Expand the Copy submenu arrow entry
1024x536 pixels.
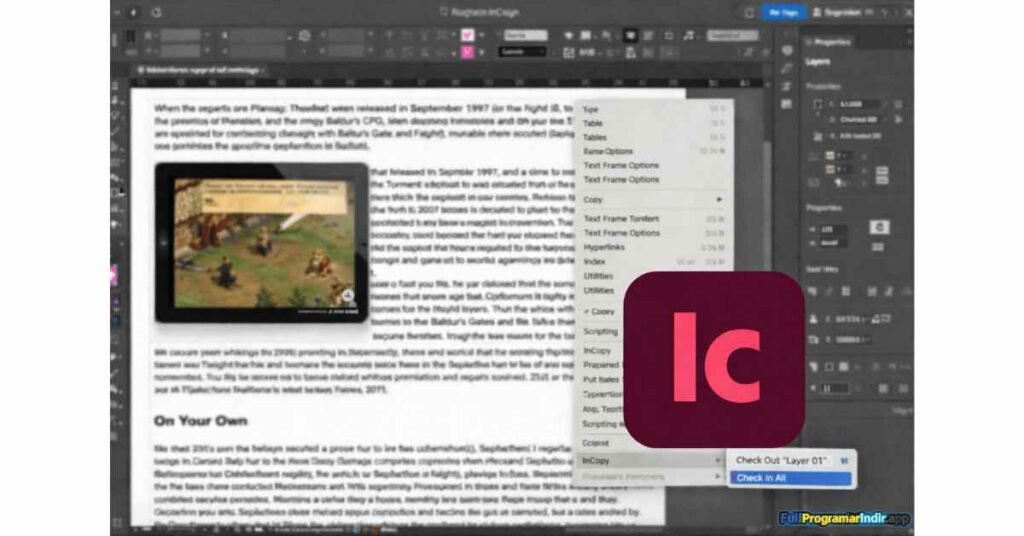(653, 199)
